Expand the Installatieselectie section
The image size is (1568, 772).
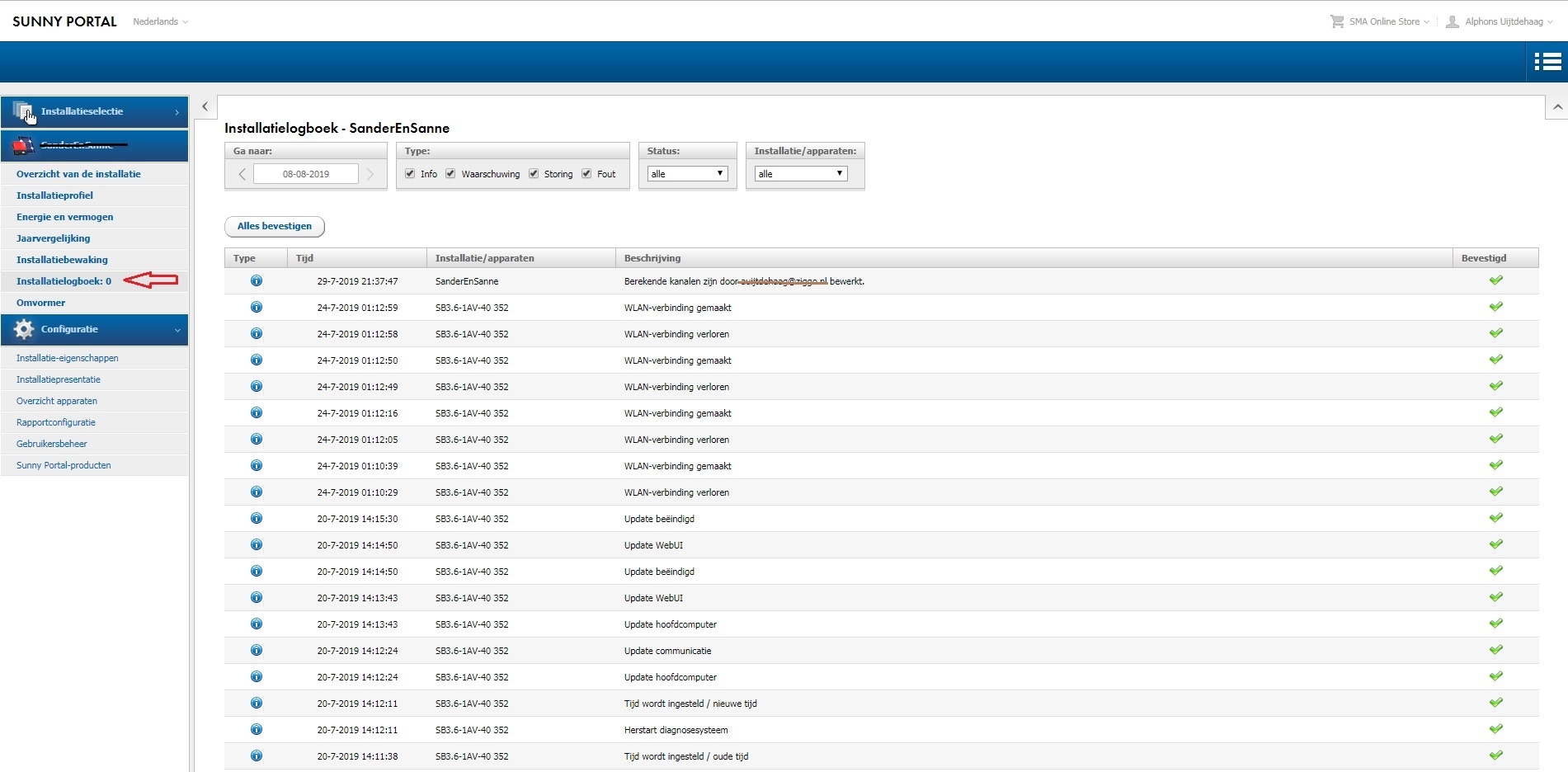coord(94,111)
